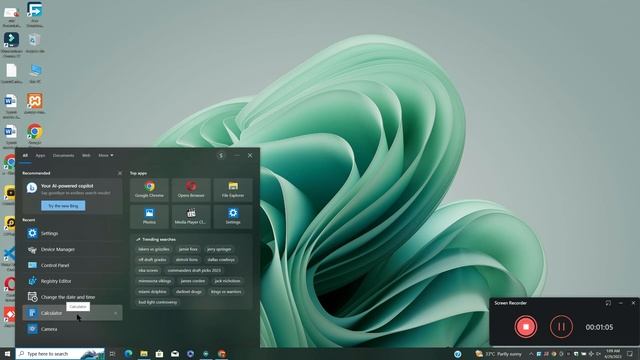
Task: Stop the Screen Recorder recording
Action: 526,327
